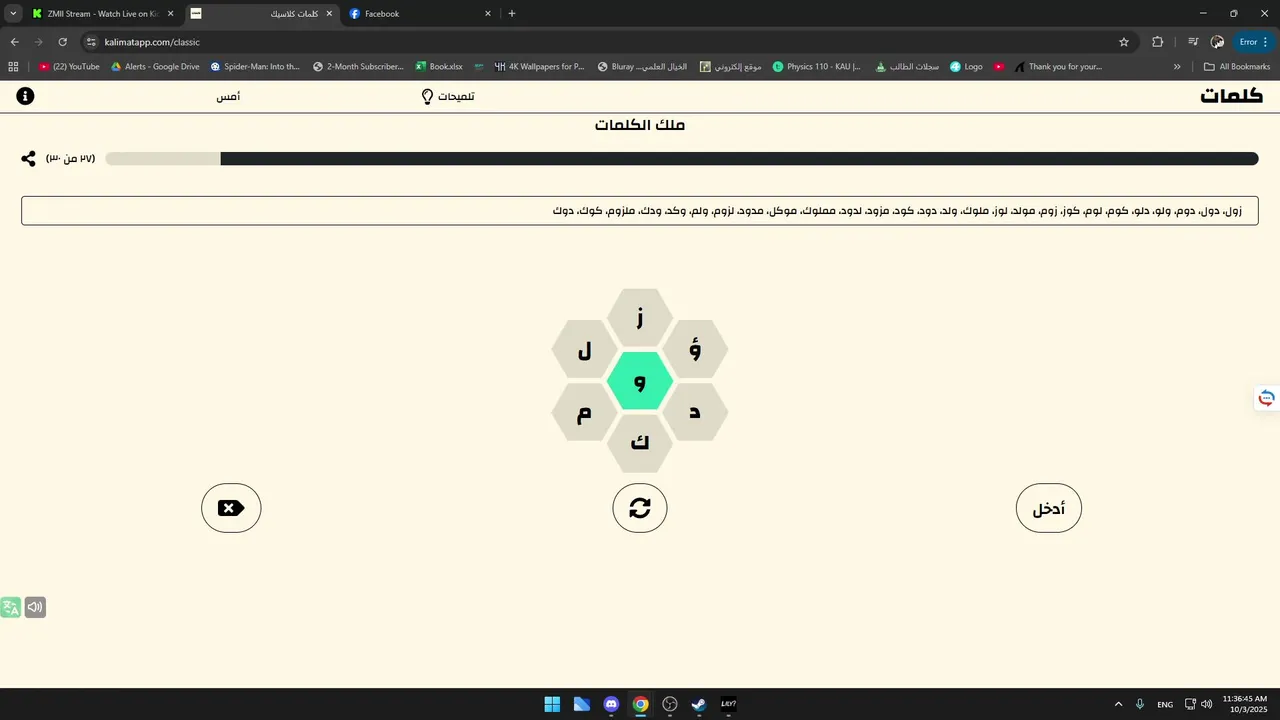Expand the hidden bookmarks overflow chevron
The width and height of the screenshot is (1280, 720).
1177,67
